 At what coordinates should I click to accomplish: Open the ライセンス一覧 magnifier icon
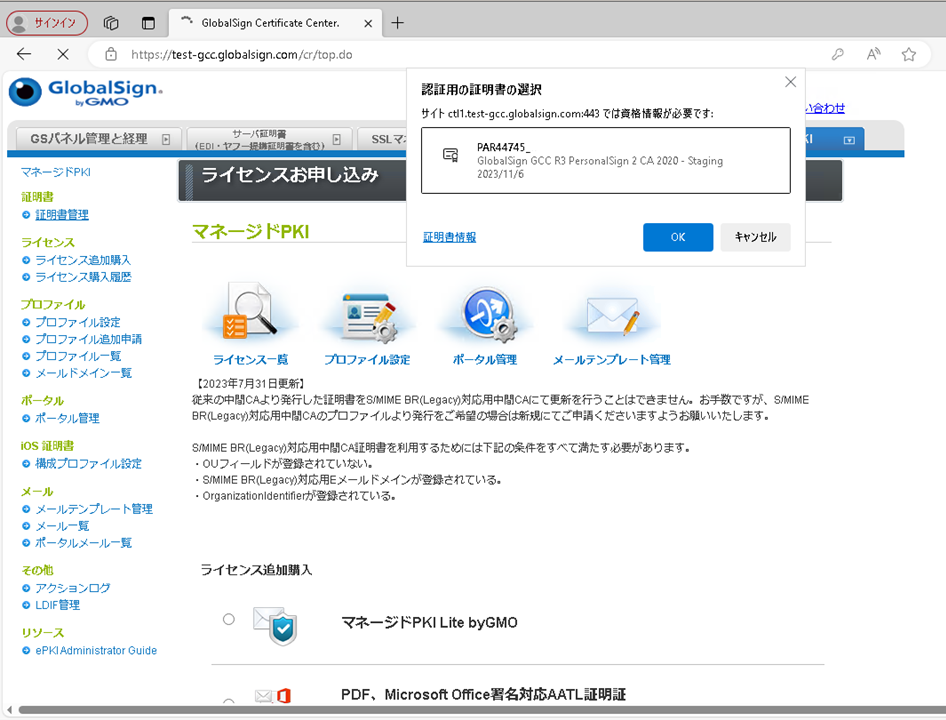point(249,313)
